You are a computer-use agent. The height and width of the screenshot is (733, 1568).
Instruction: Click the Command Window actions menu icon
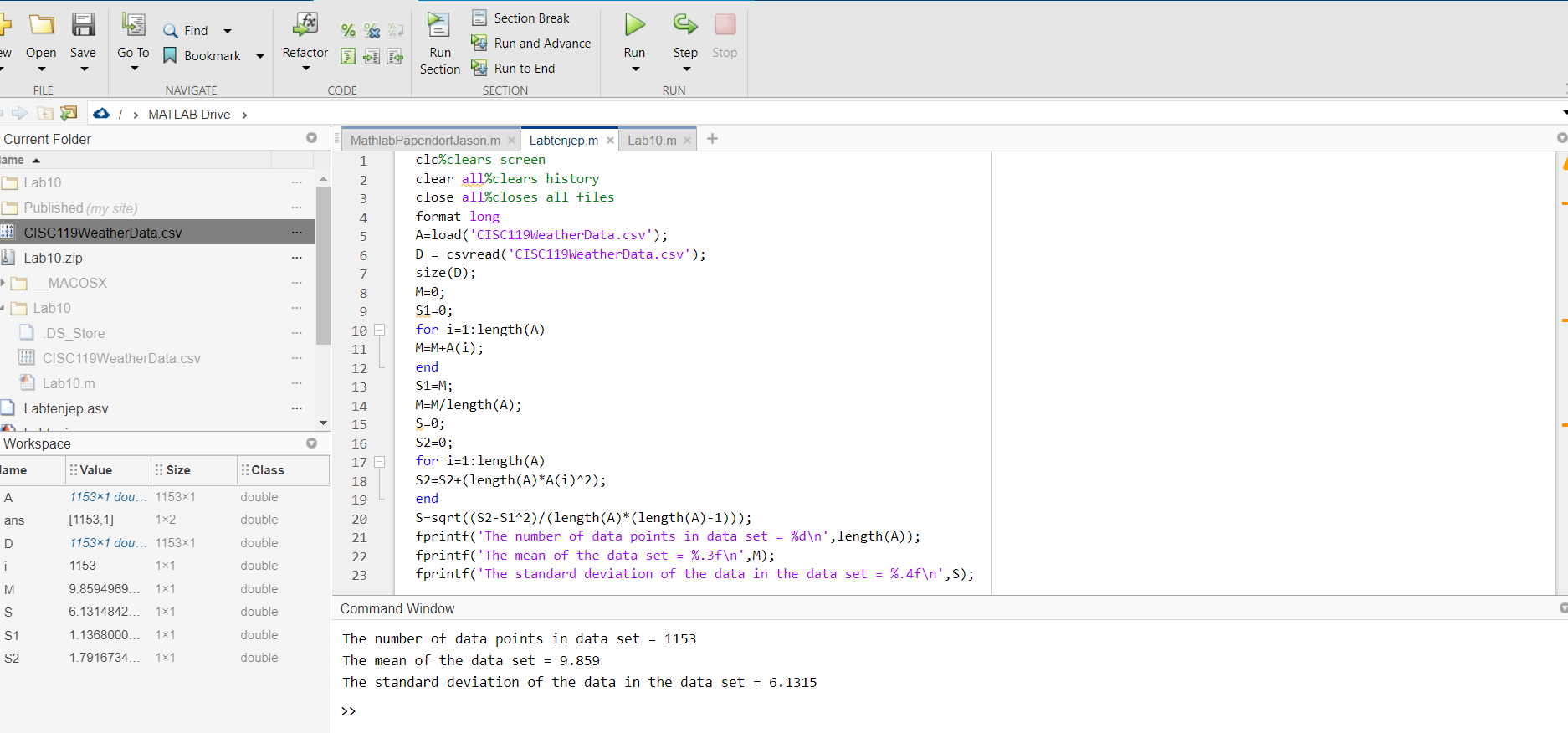click(1562, 608)
